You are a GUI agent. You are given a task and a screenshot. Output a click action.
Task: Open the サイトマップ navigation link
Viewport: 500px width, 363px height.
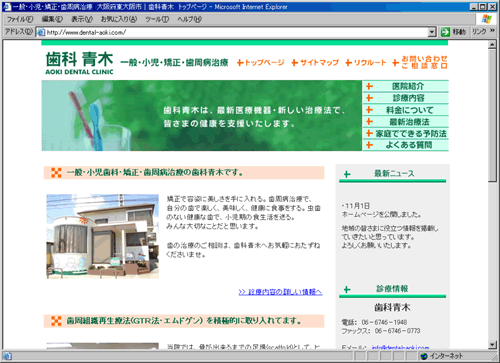pyautogui.click(x=319, y=62)
